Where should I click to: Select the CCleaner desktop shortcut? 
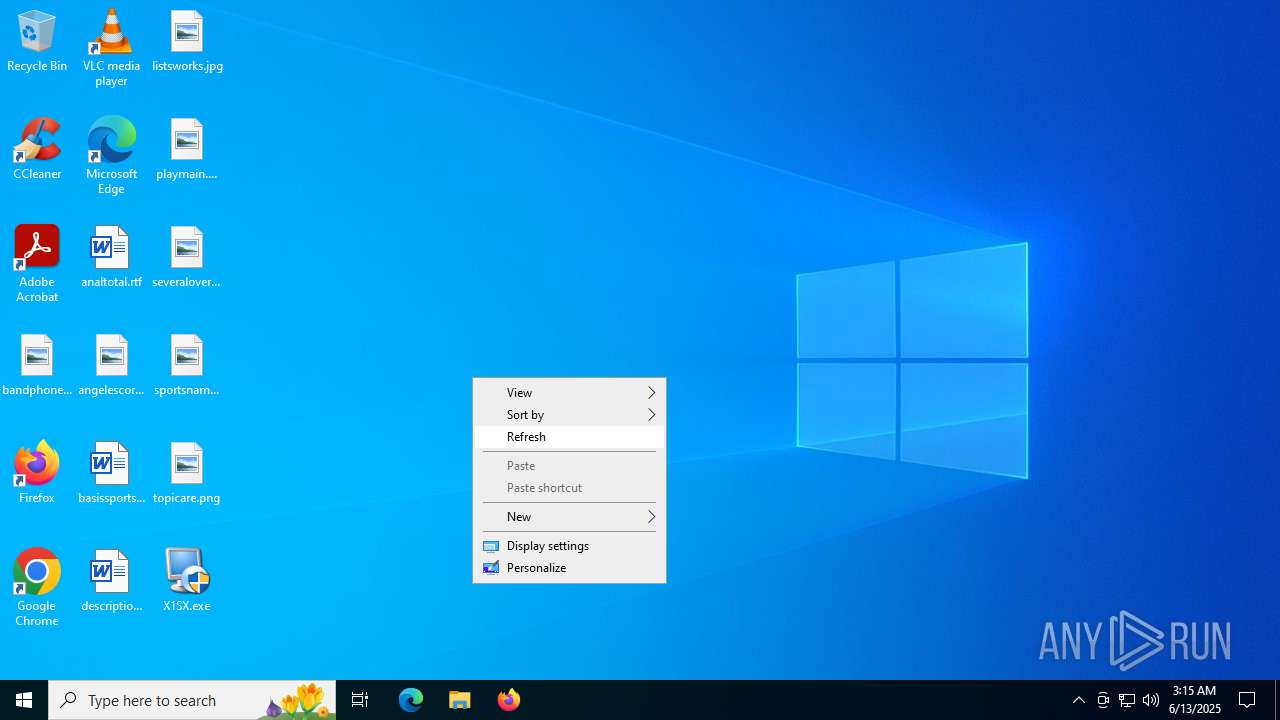37,148
